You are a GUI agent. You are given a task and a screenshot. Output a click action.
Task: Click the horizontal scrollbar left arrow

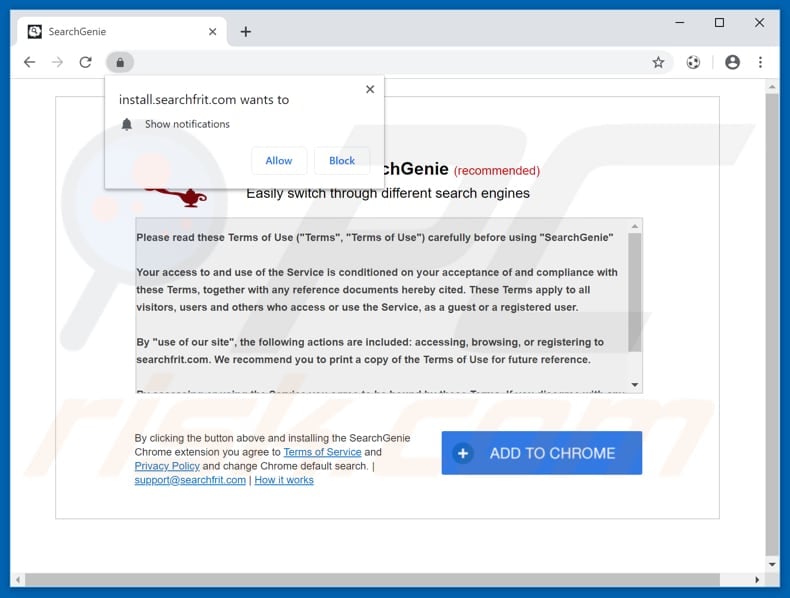click(x=18, y=580)
